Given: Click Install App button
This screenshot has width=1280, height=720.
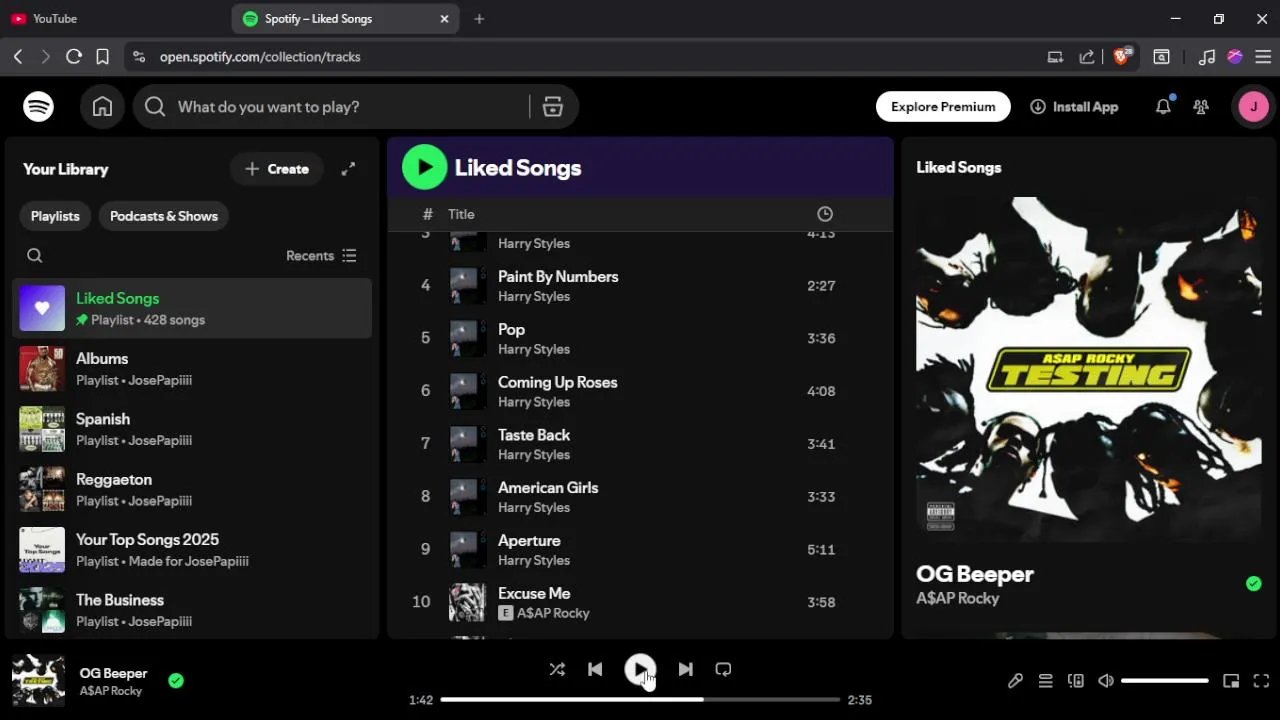Looking at the screenshot, I should coord(1074,107).
